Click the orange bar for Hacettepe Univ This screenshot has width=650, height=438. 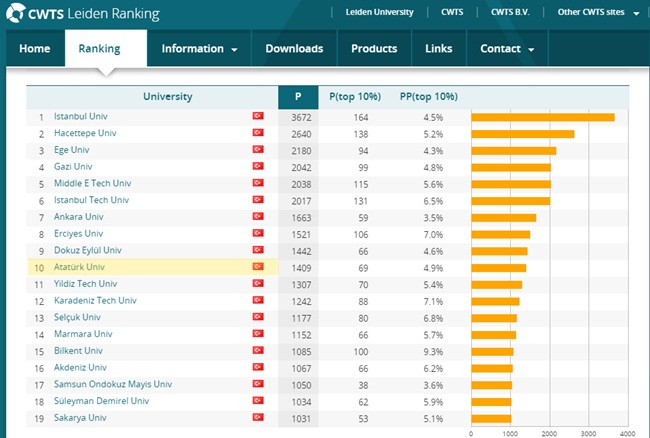pos(523,134)
